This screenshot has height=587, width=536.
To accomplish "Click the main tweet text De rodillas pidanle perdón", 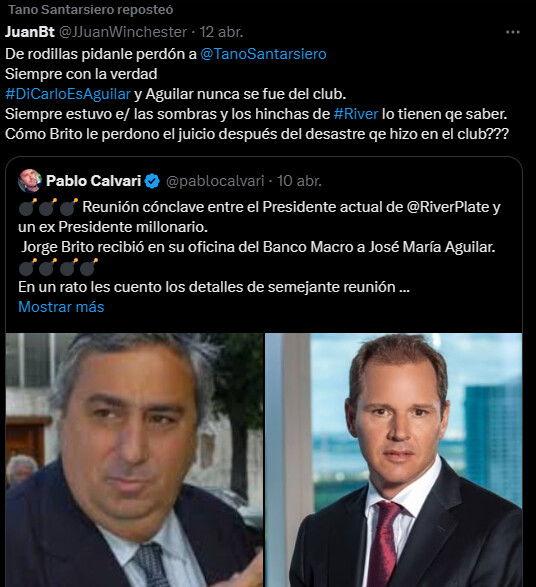I will pos(257,94).
